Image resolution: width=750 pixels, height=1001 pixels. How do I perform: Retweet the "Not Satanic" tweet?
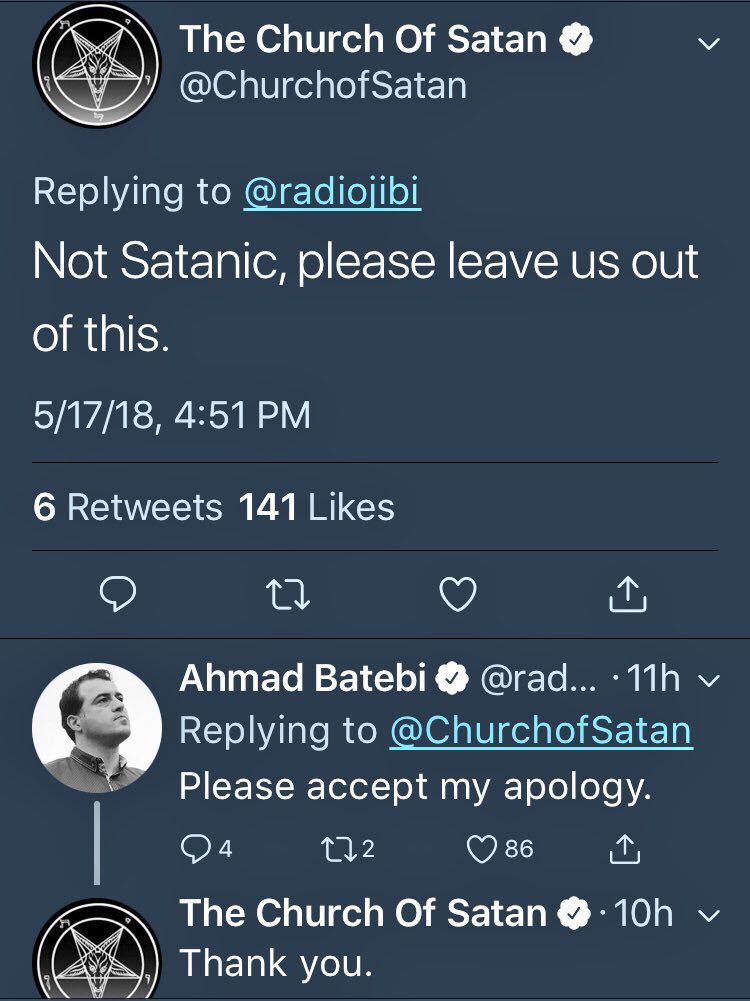coord(289,596)
